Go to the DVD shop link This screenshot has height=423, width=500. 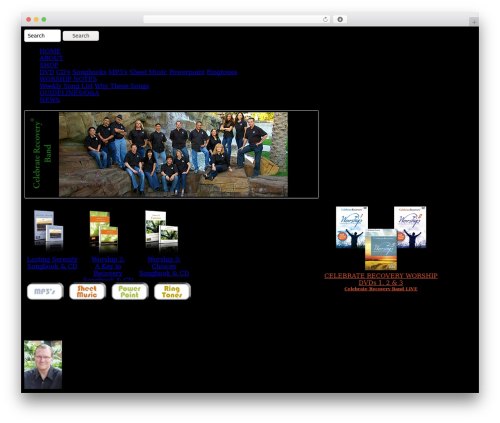point(47,72)
